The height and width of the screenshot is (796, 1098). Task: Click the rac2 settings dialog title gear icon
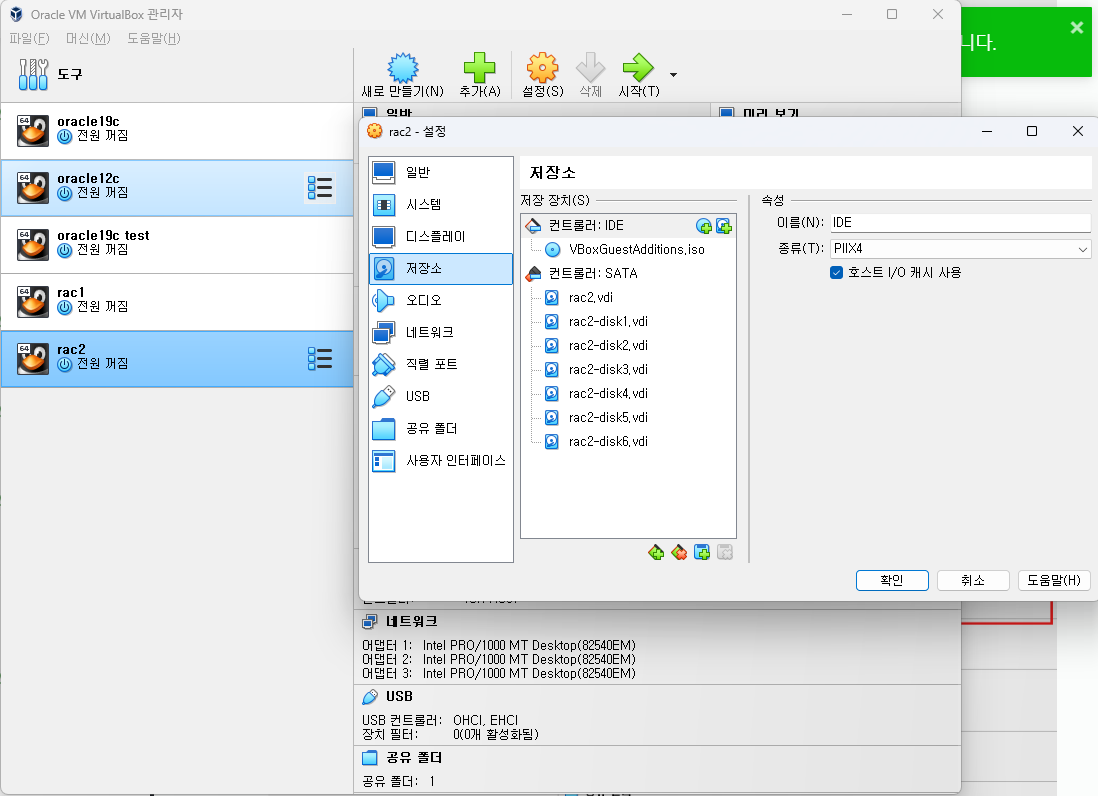[x=375, y=131]
